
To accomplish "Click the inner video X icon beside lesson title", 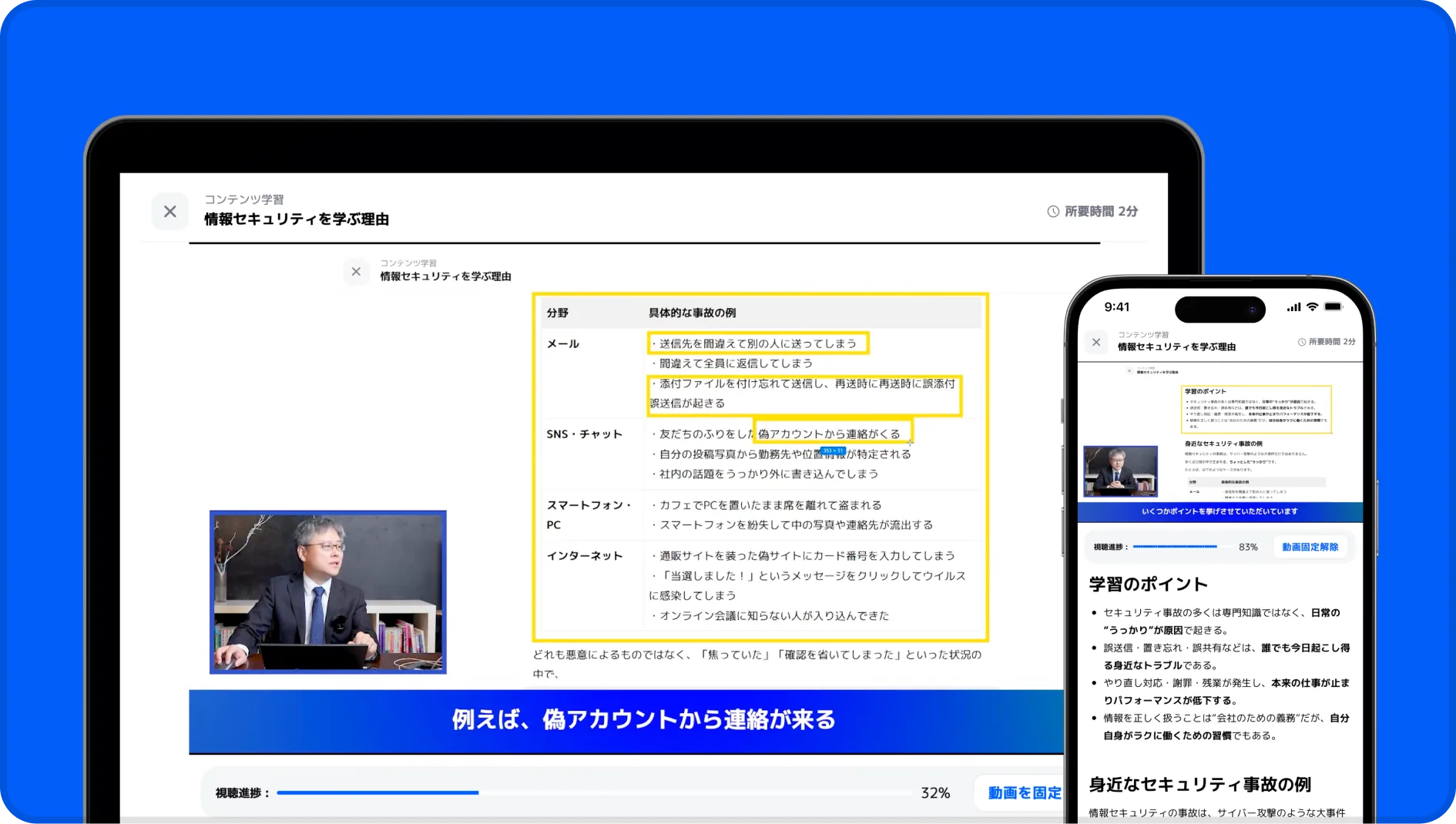I will coord(356,271).
